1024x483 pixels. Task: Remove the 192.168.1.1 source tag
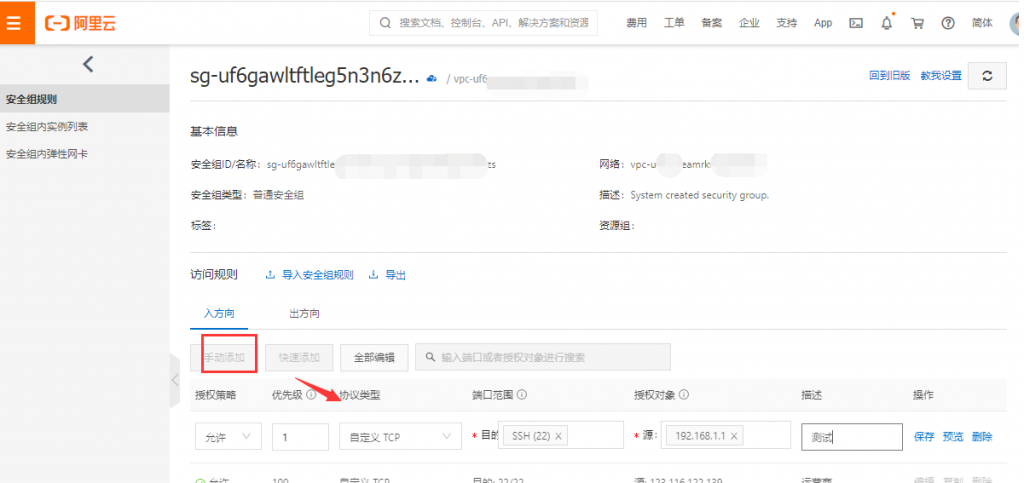734,436
